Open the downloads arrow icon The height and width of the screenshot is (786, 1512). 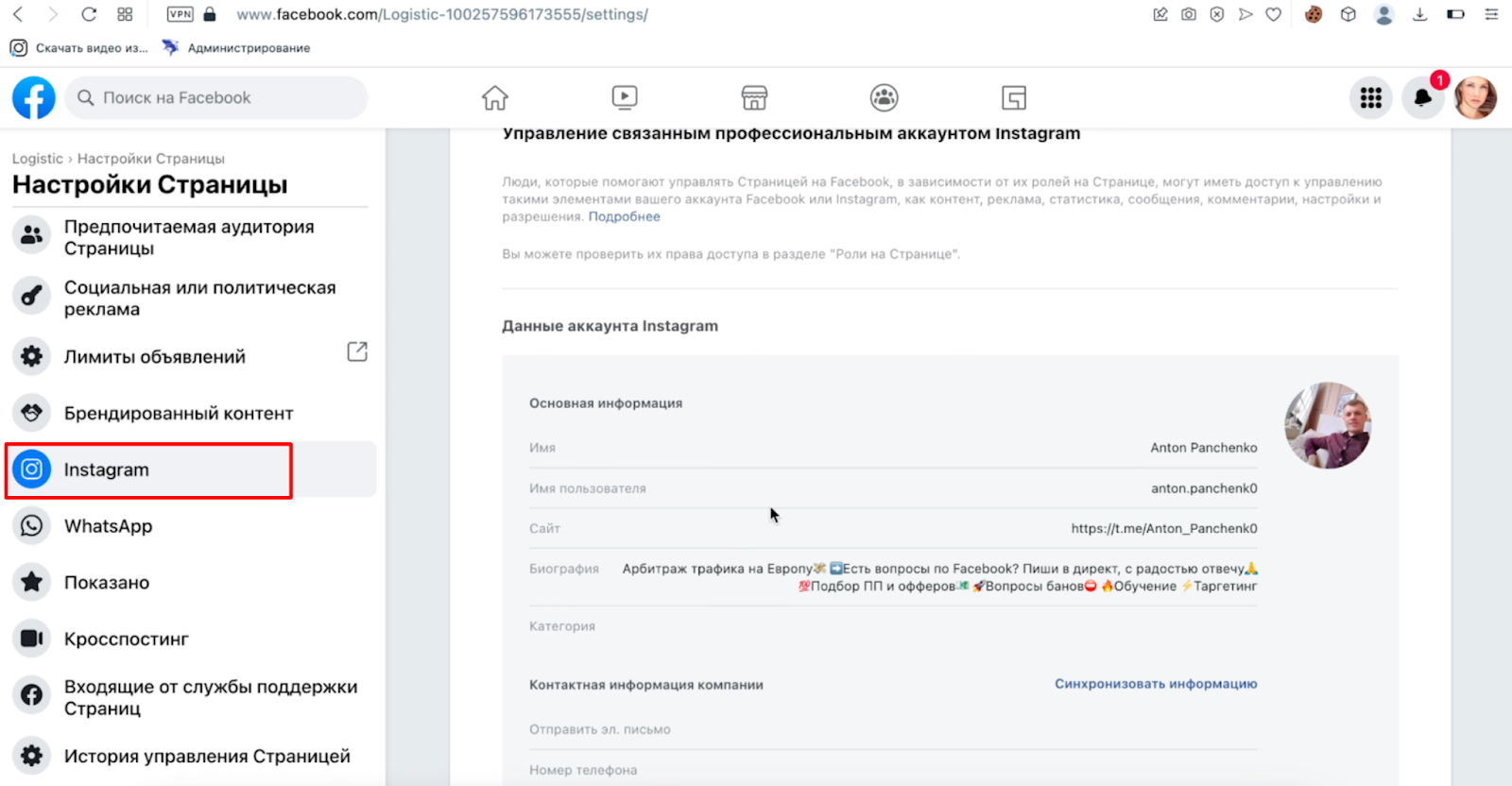pos(1419,14)
